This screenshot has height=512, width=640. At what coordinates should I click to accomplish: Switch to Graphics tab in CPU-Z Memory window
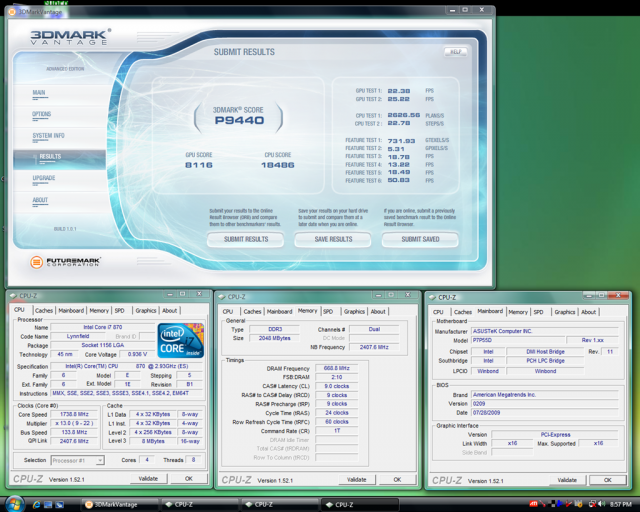(x=354, y=312)
